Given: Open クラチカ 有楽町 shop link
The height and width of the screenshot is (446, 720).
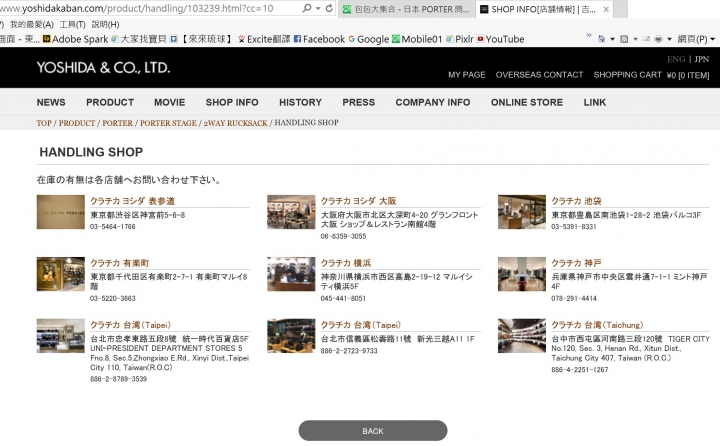Looking at the screenshot, I should (119, 263).
